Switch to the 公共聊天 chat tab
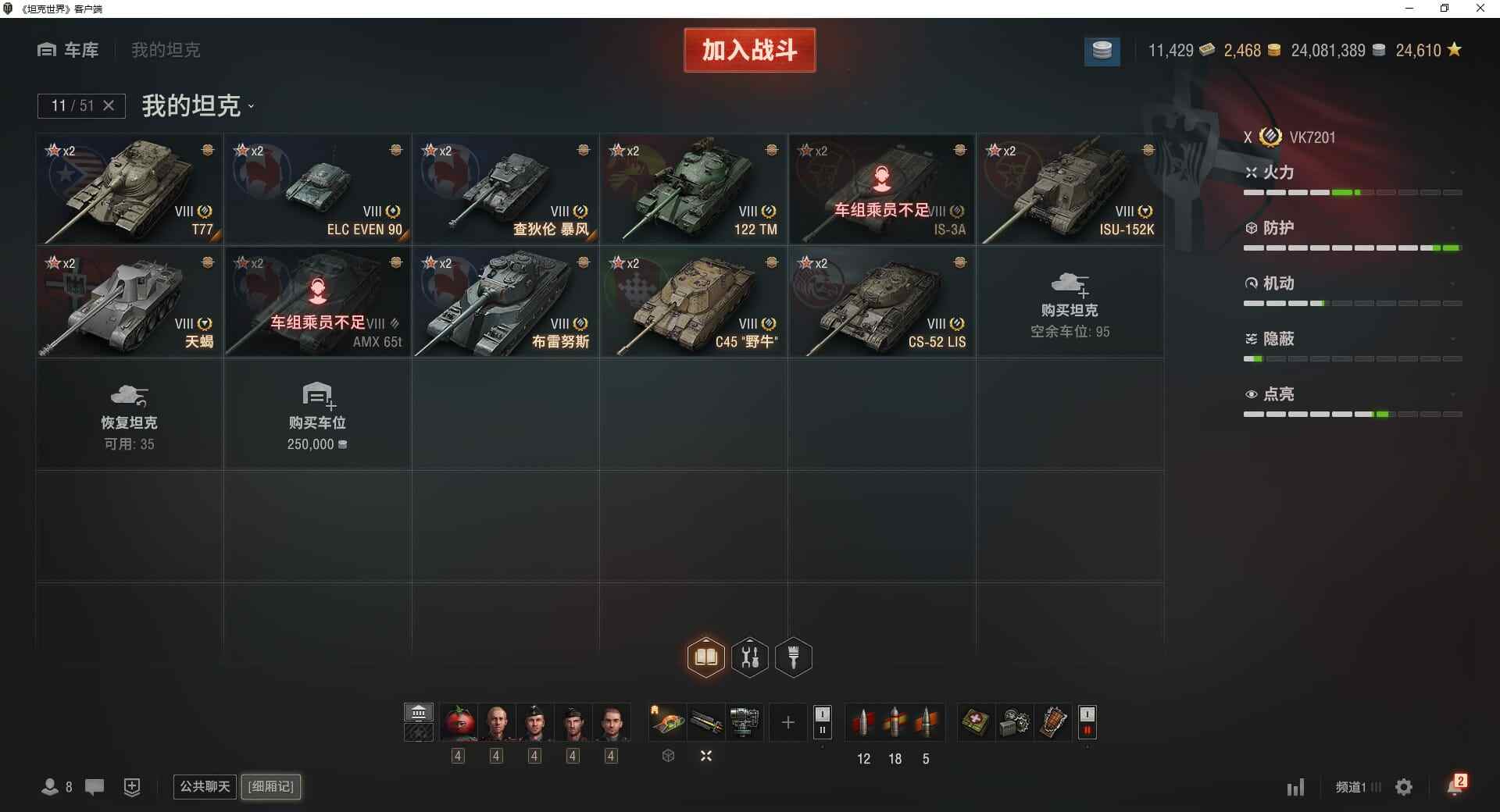This screenshot has width=1500, height=812. pos(205,786)
